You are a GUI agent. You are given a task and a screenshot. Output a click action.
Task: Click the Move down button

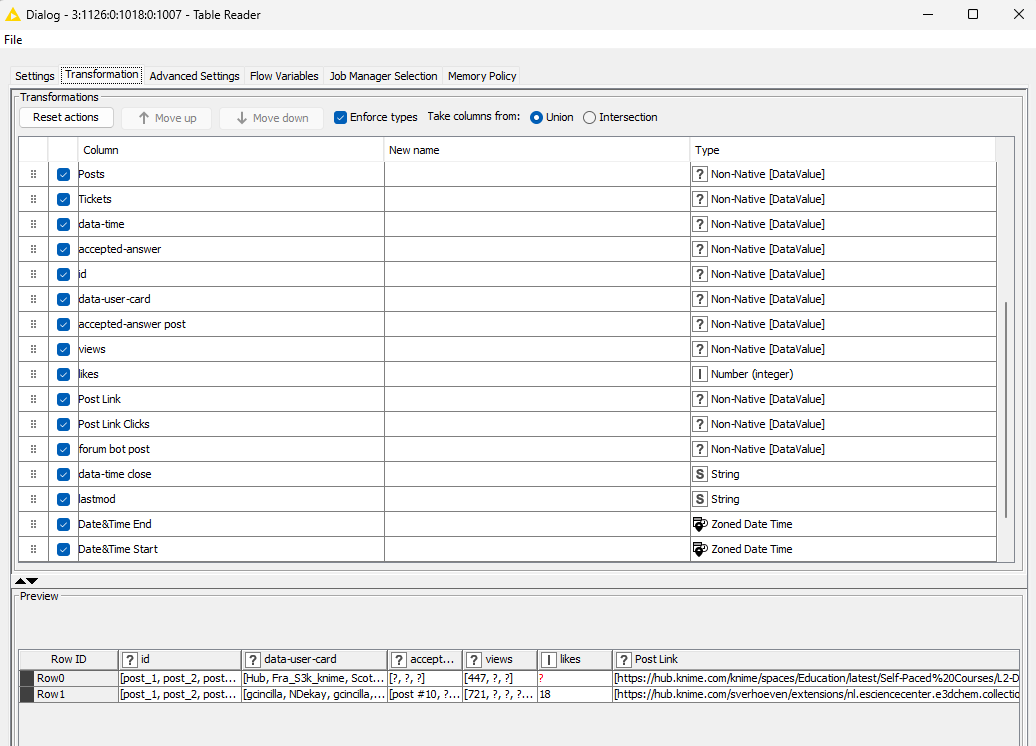(272, 118)
